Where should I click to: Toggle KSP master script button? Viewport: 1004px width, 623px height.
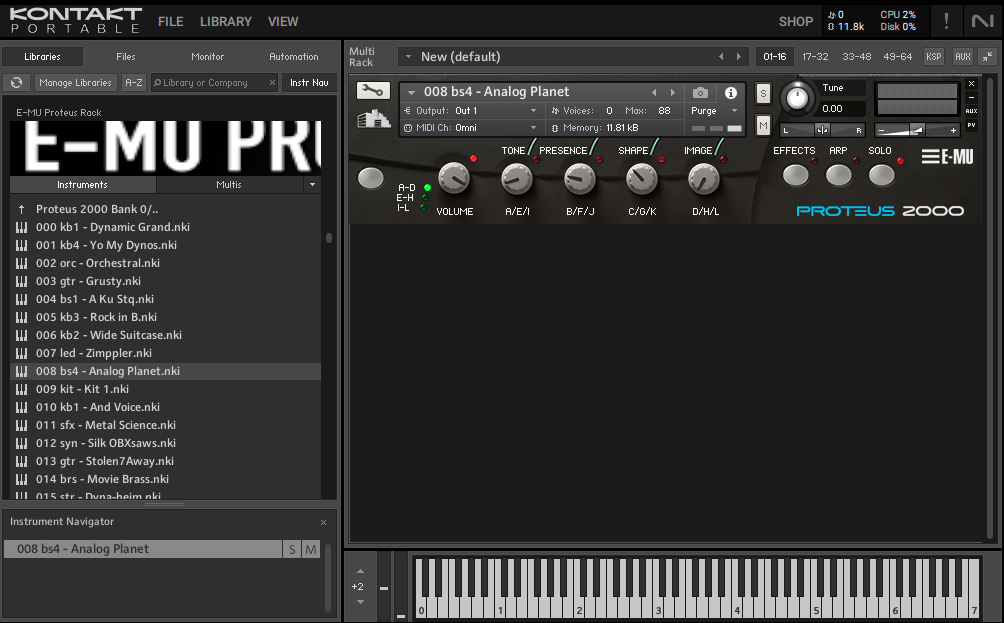click(934, 56)
